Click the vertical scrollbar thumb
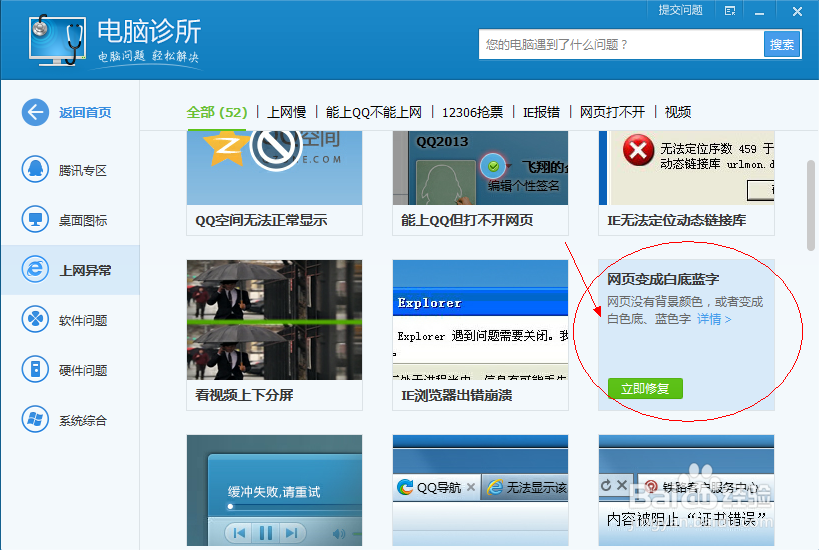819x550 pixels. (811, 206)
